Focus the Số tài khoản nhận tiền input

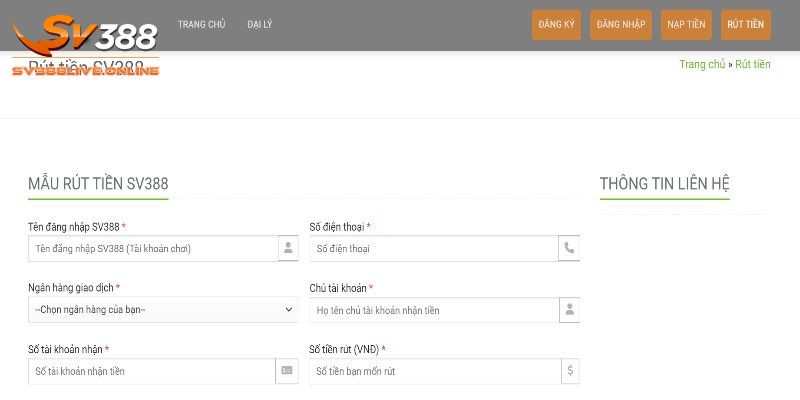coord(152,371)
